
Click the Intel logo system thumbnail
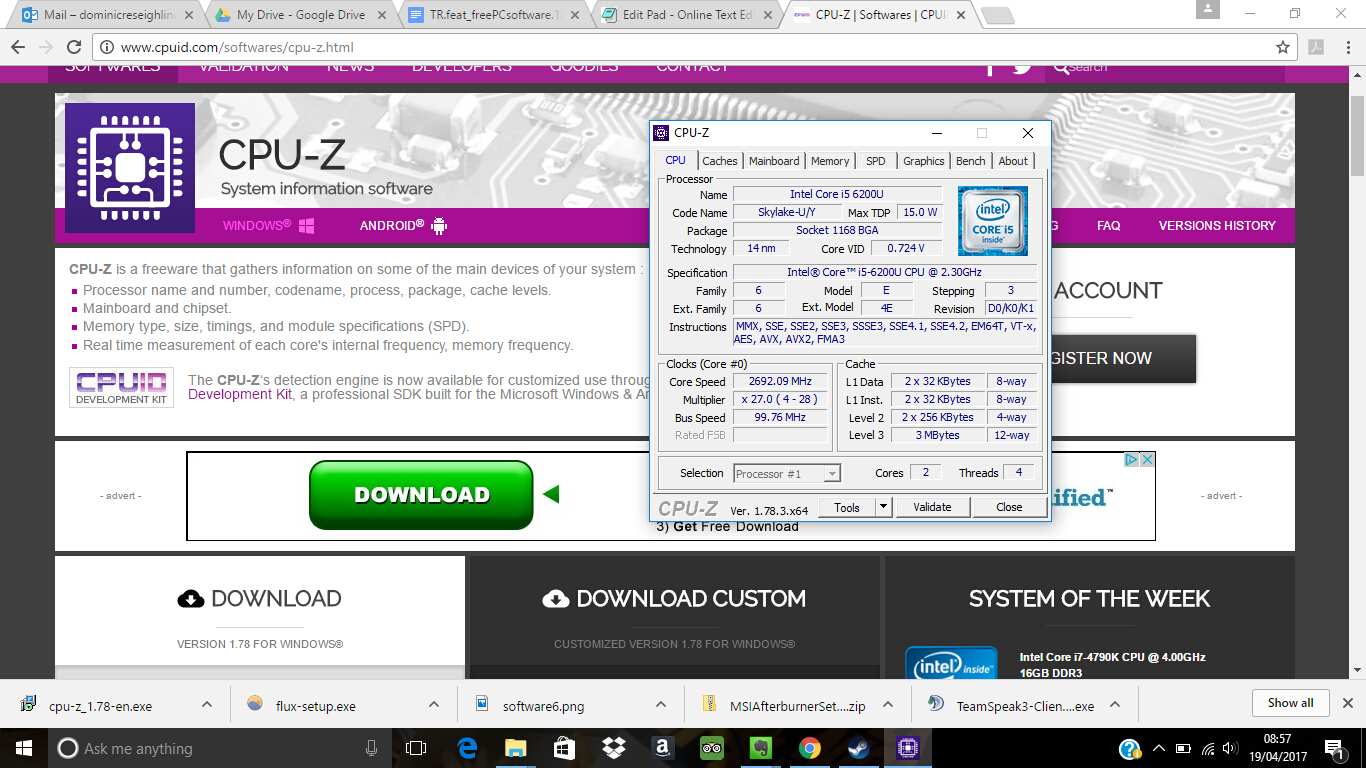(x=951, y=664)
